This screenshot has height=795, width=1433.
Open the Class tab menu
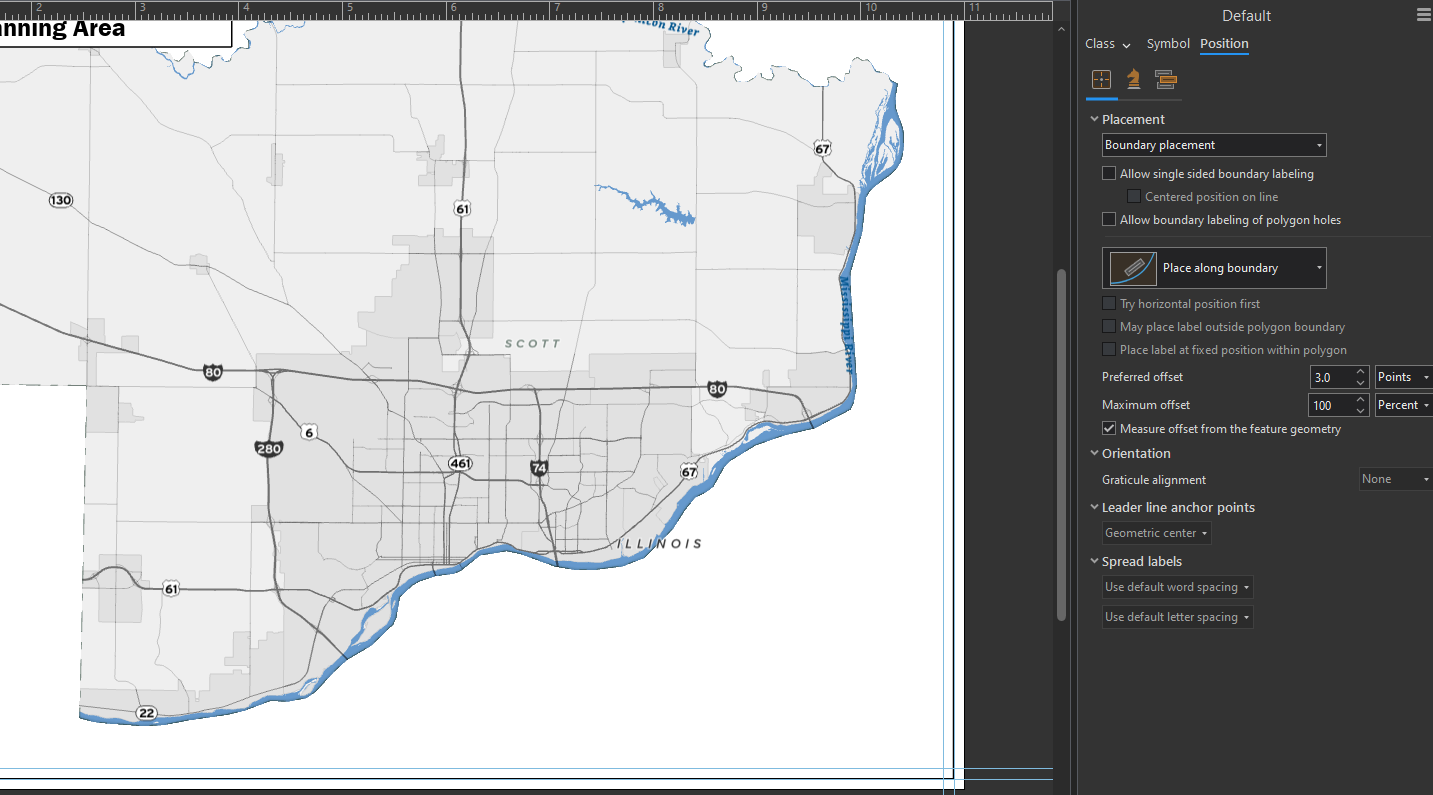[x=1106, y=44]
